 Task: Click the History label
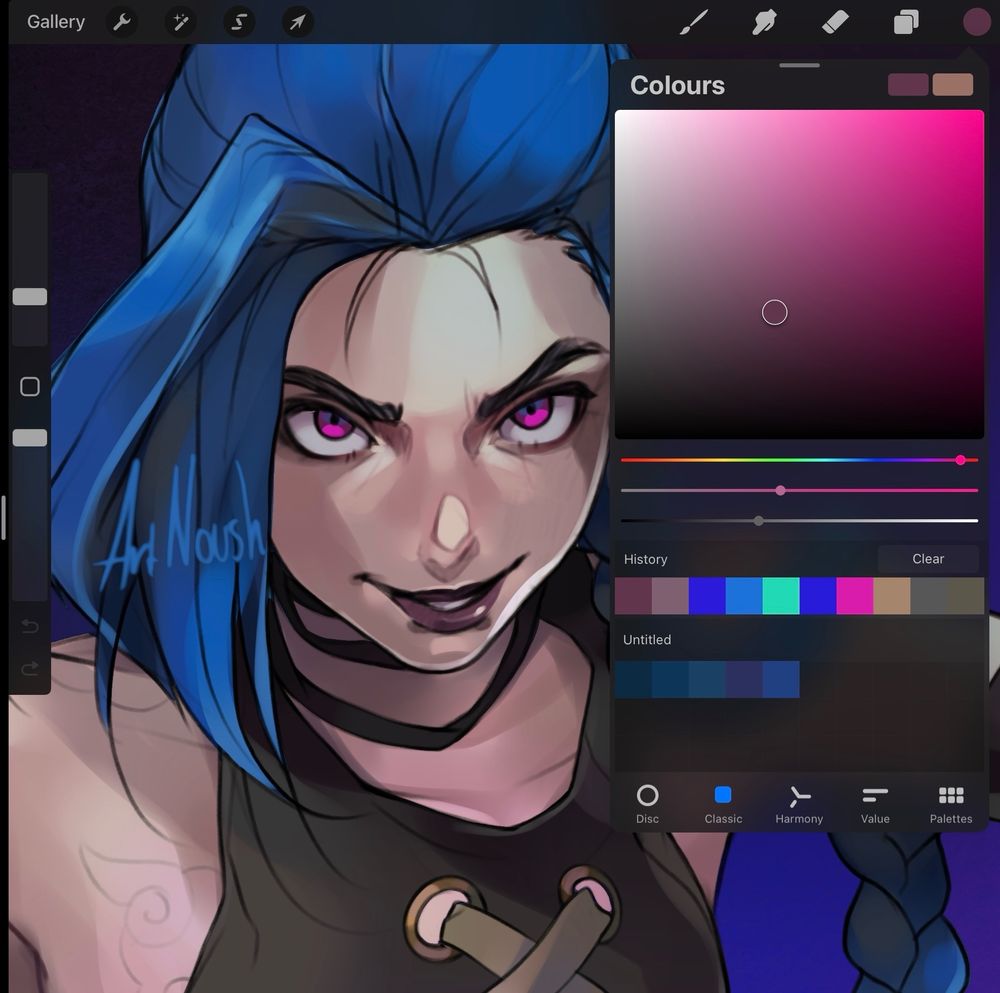pos(645,559)
